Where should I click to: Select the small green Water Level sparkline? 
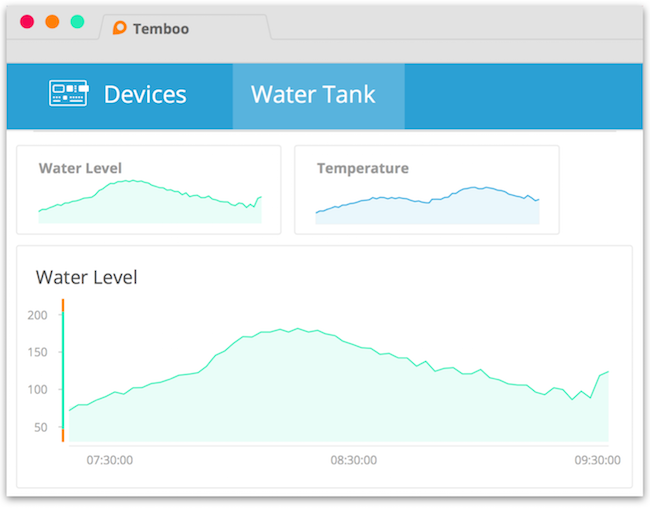150,202
